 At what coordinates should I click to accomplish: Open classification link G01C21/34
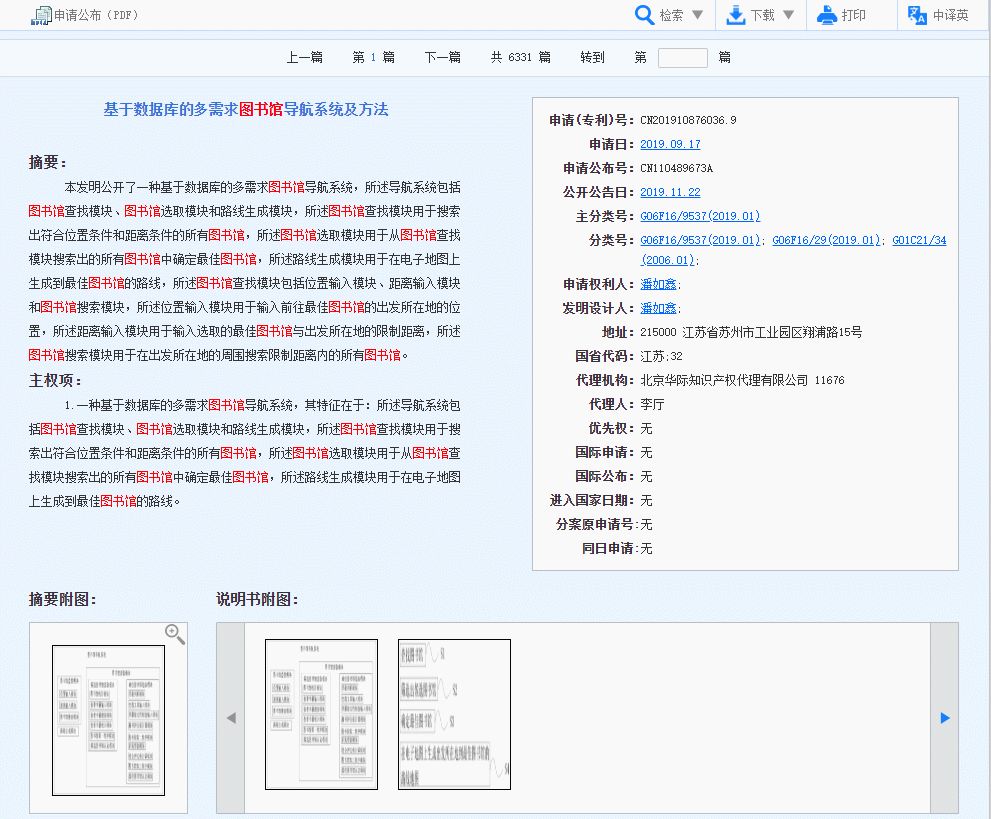pyautogui.click(x=919, y=240)
